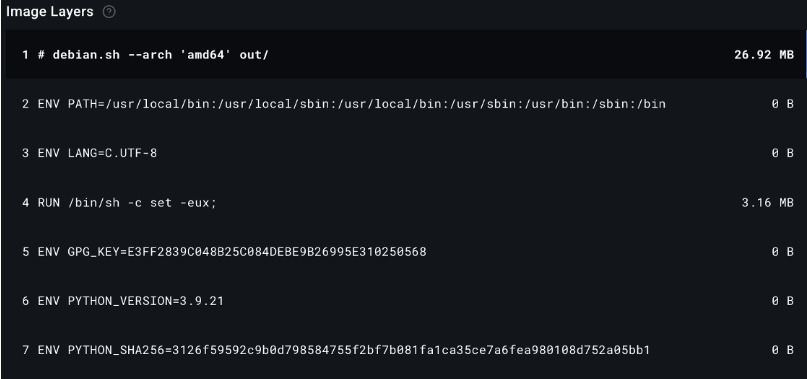Click the scrollbar at the panel's right edge
The height and width of the screenshot is (379, 807).
[805, 55]
